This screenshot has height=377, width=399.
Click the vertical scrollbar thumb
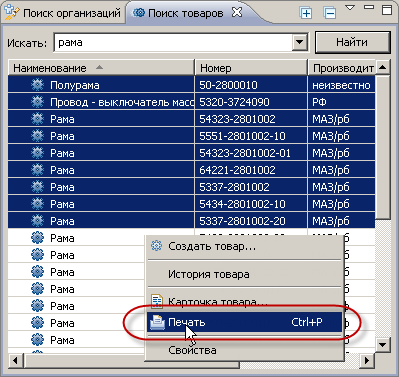pos(382,147)
